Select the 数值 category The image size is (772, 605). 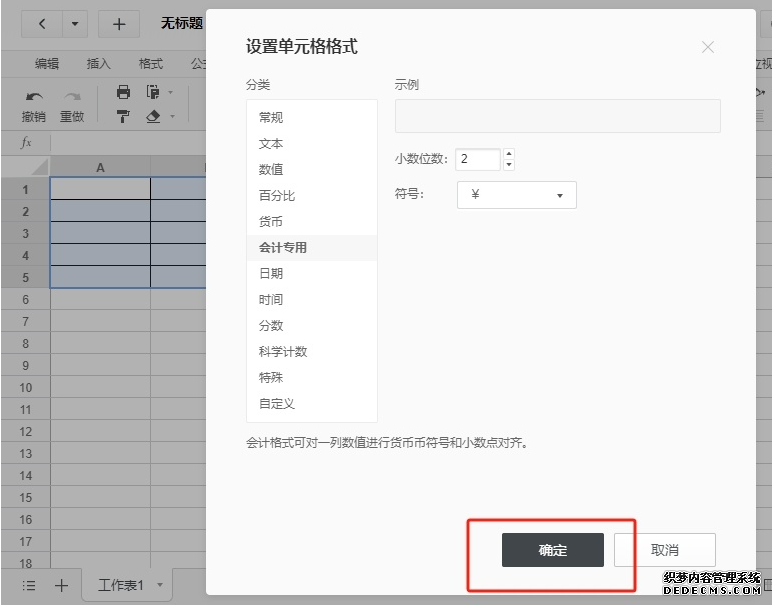312,170
